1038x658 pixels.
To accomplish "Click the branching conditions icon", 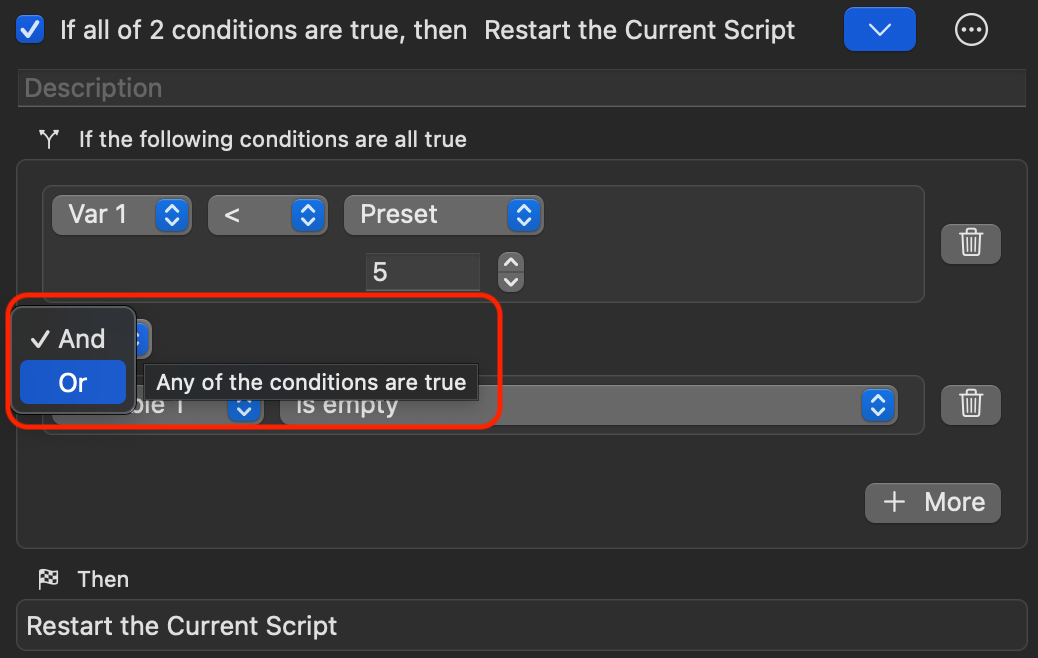I will (x=47, y=139).
